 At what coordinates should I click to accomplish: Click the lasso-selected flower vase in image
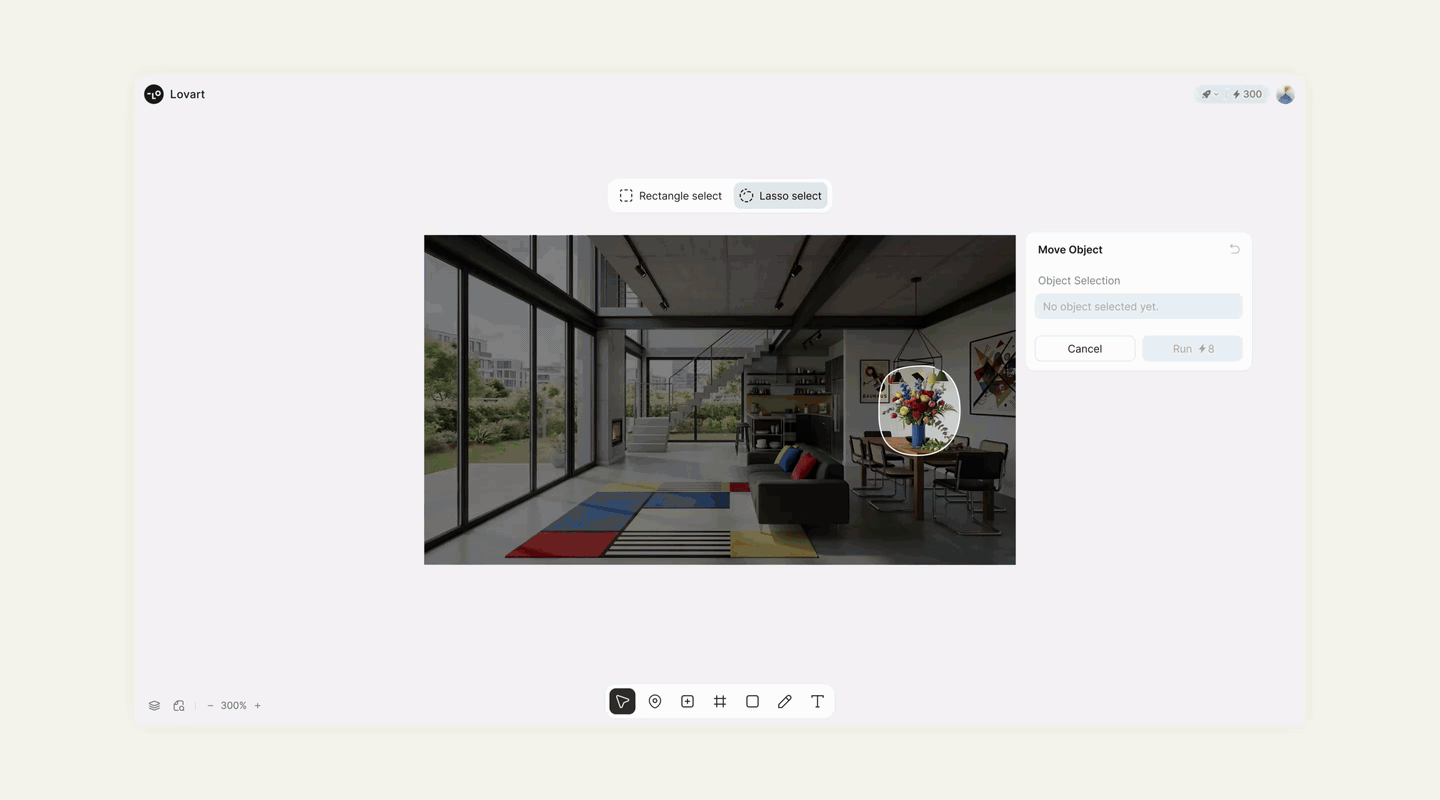(x=918, y=411)
